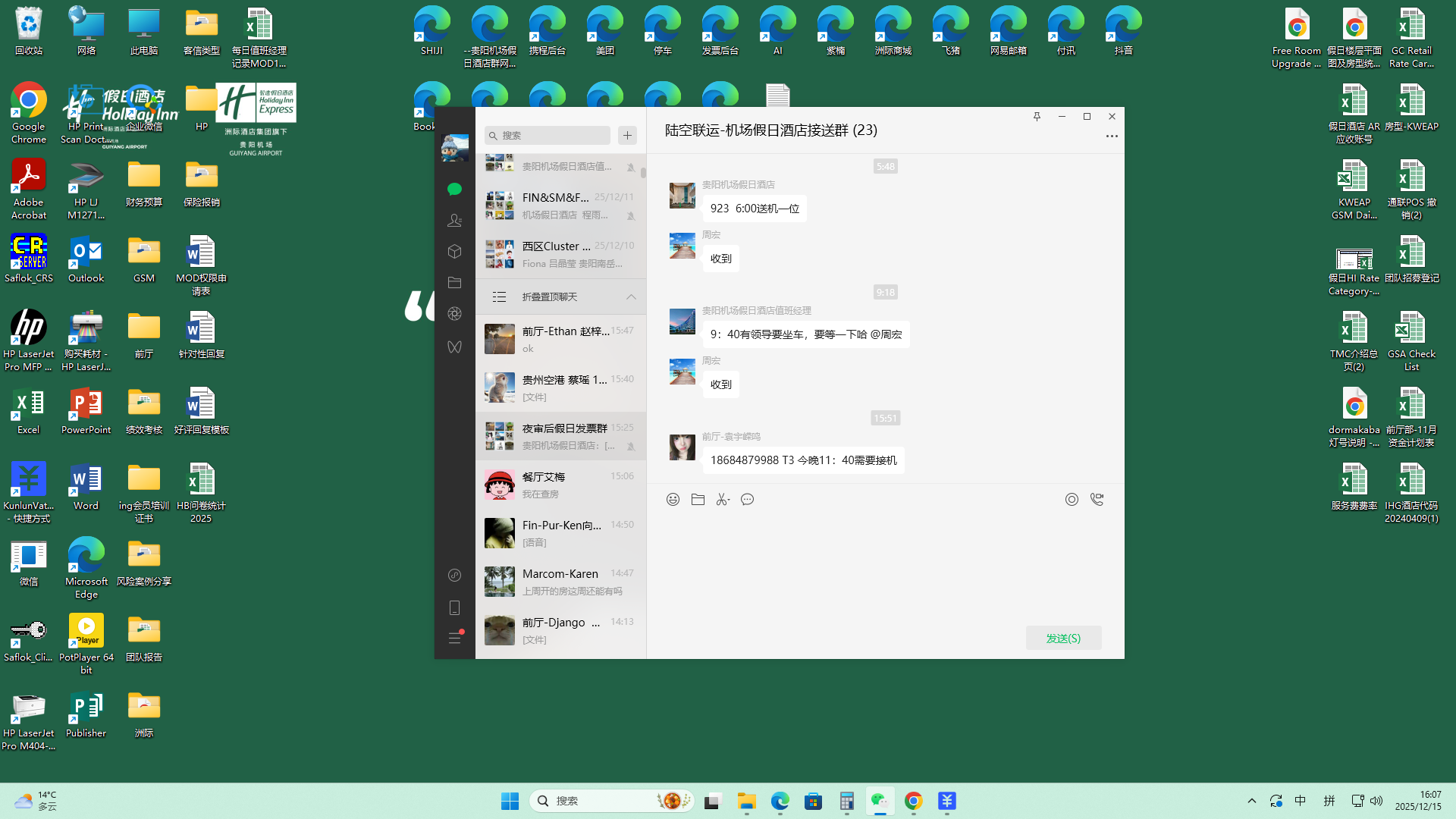Viewport: 1456px width, 819px height.
Task: Start a voice call with phone icon
Action: [x=1097, y=500]
